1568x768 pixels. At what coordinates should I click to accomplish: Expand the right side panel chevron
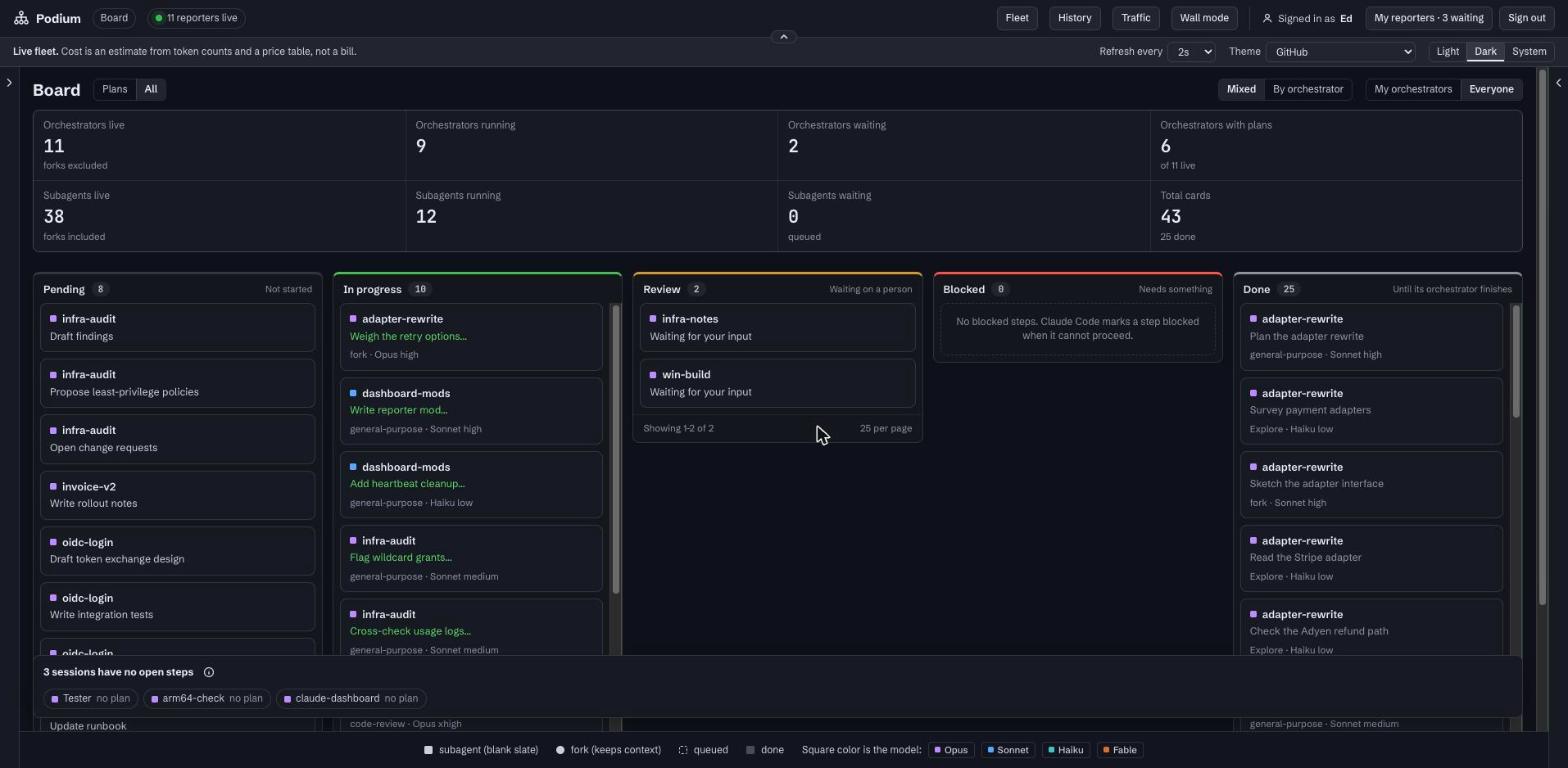pyautogui.click(x=1558, y=83)
